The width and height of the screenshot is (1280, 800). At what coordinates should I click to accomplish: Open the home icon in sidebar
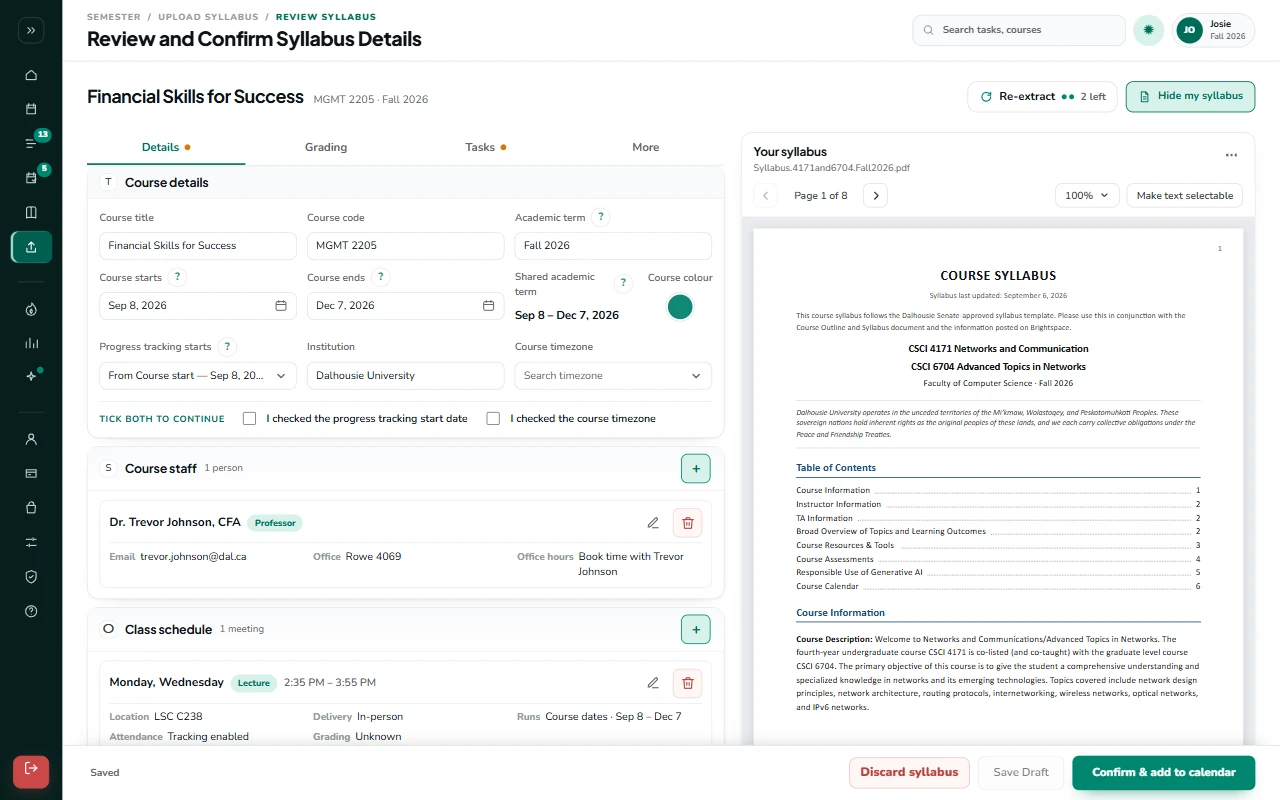[31, 75]
